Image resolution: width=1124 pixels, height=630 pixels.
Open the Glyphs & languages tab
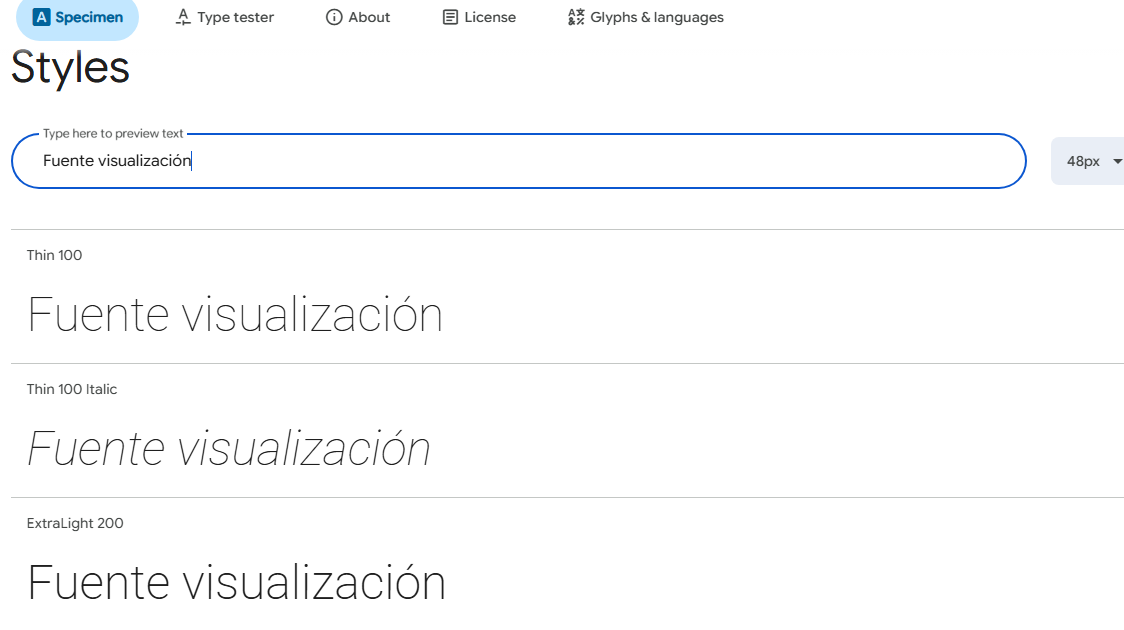(x=657, y=17)
